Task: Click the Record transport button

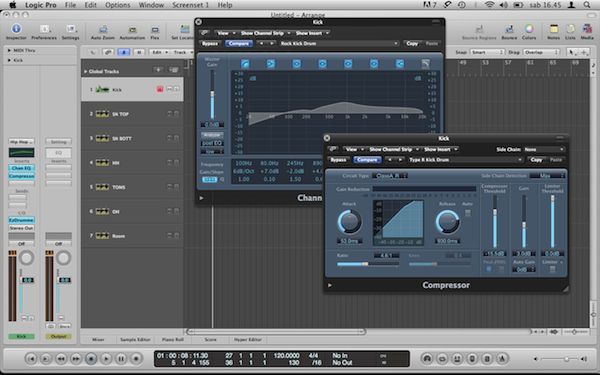Action: point(136,359)
